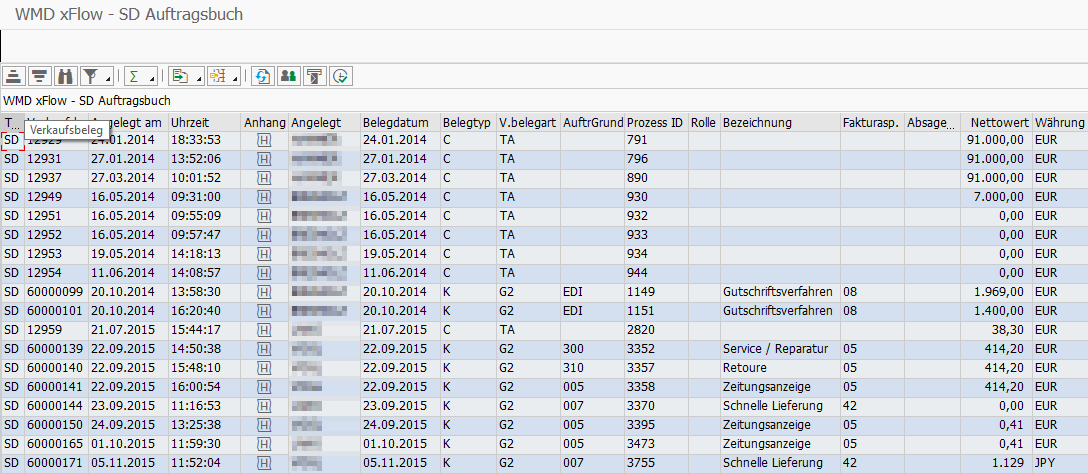The height and width of the screenshot is (474, 1088).
Task: Click the two-persons user icon
Action: coord(288,76)
